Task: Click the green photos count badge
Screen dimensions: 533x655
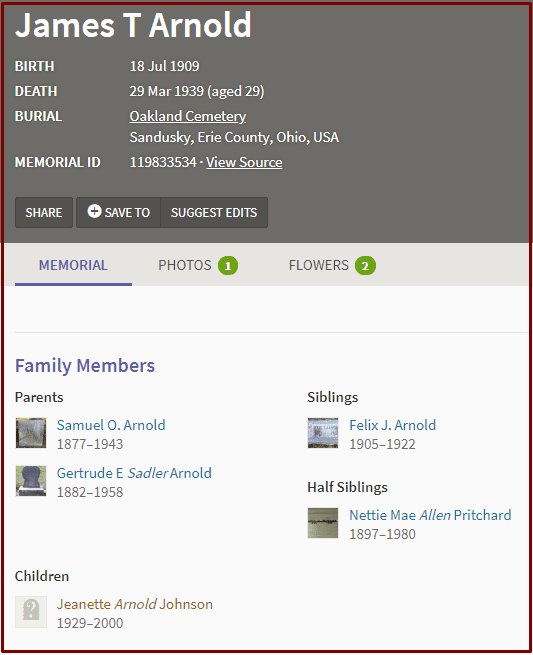Action: pos(228,266)
